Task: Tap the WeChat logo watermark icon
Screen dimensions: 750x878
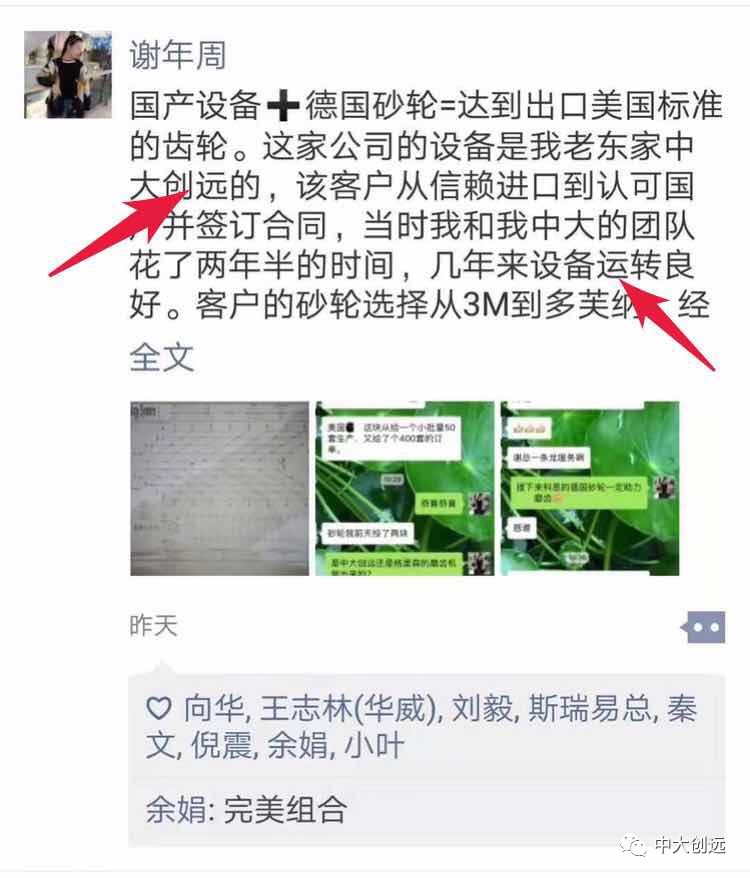Action: click(x=633, y=845)
